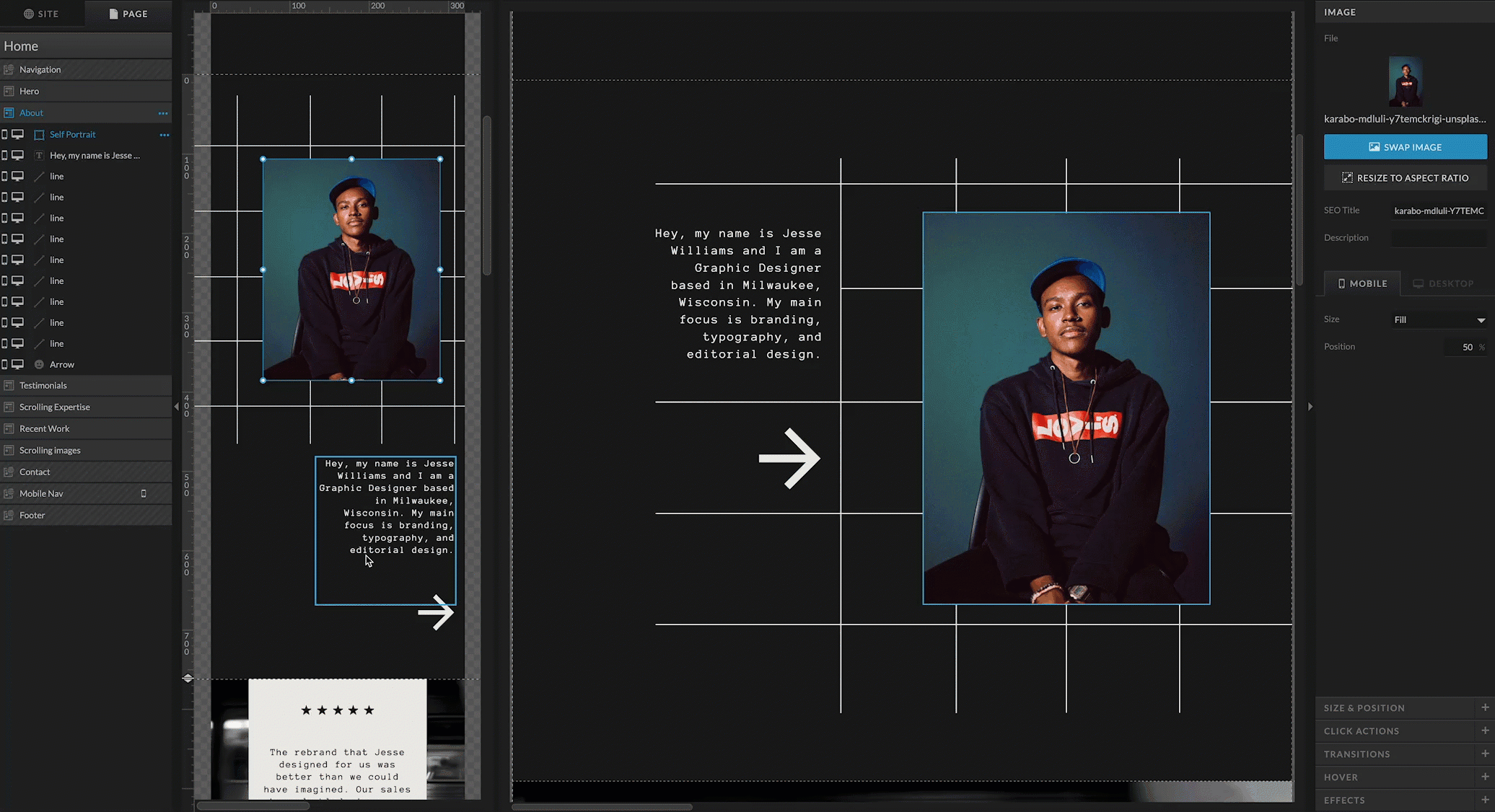Collapse the left panel with arrow handle

[x=177, y=407]
